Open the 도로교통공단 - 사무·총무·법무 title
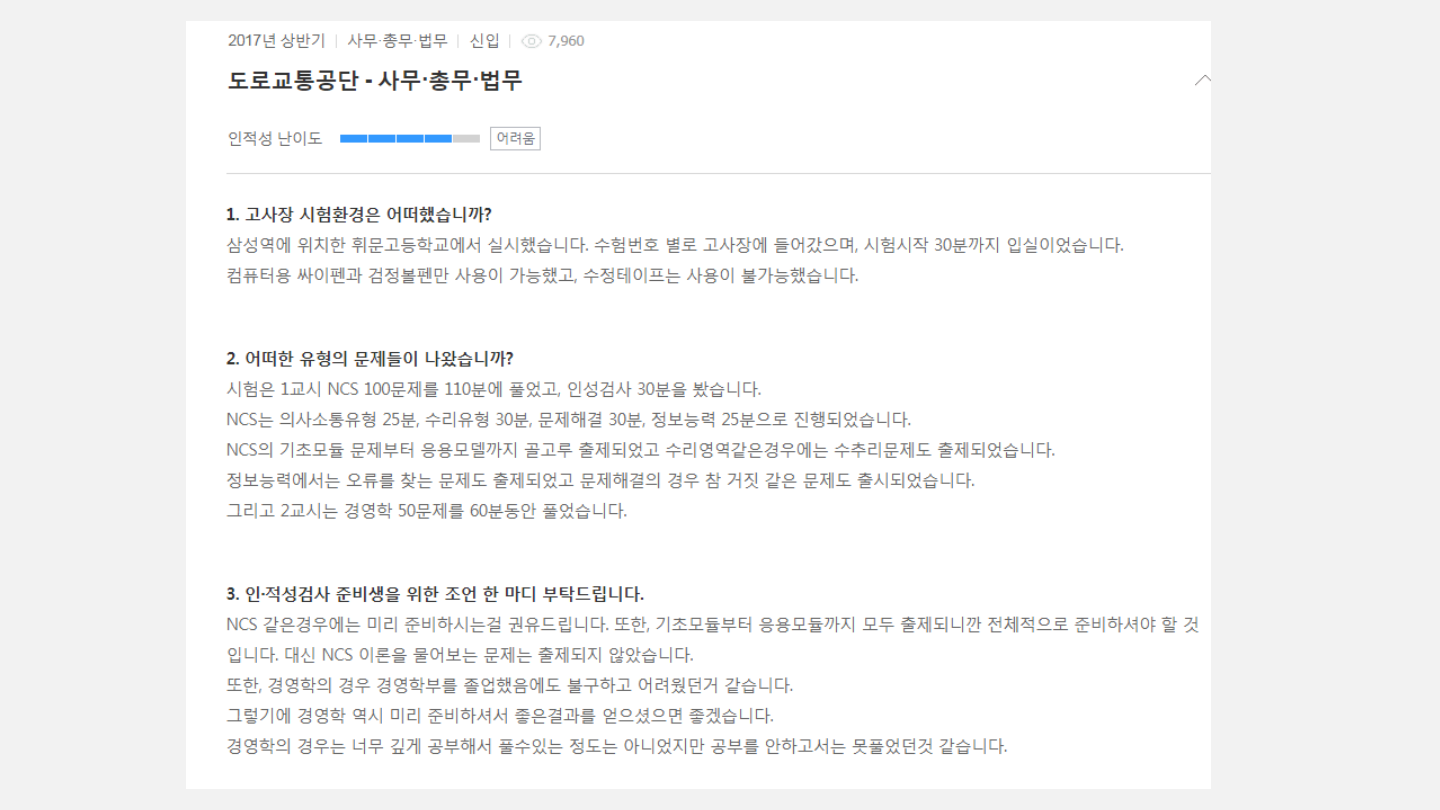Screen dimensions: 1440x810 [375, 81]
